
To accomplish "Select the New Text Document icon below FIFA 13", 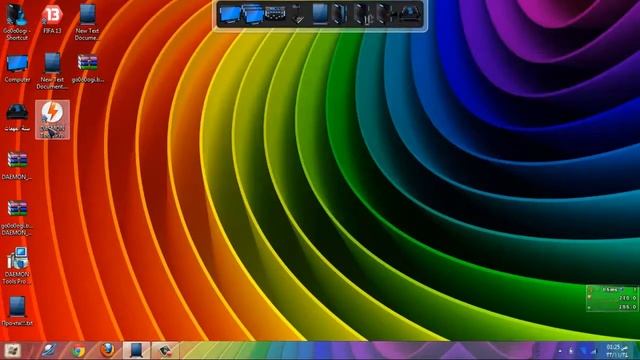I will 52,71.
